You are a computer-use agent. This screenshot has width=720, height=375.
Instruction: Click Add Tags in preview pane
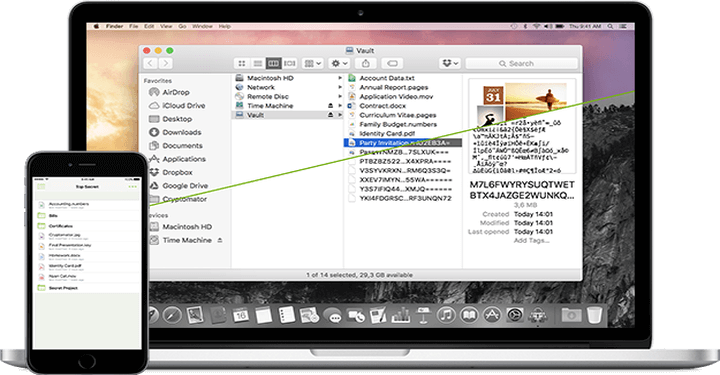click(531, 241)
